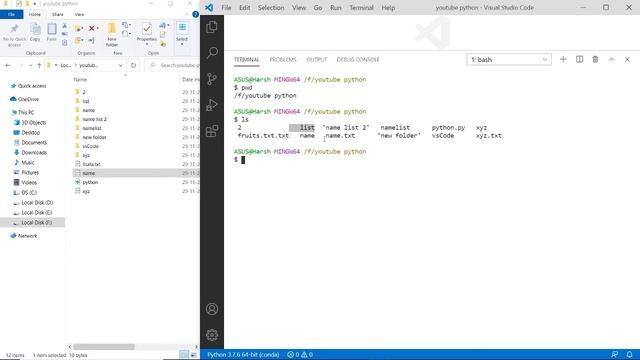
Task: Select the 'python' file in file list
Action: 90,182
